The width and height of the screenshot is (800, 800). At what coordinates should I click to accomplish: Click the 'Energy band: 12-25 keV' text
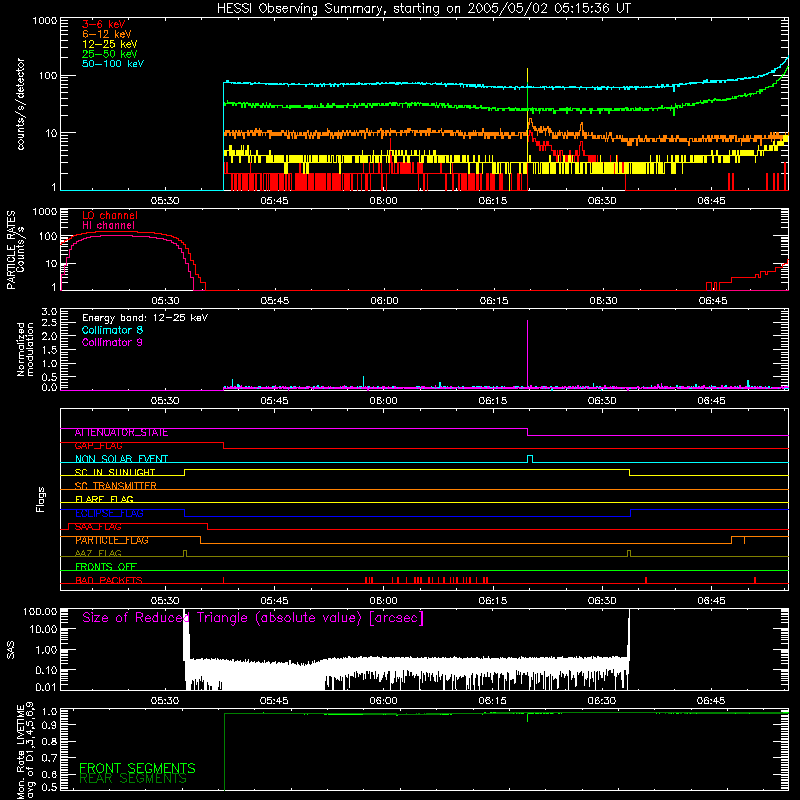click(x=145, y=318)
